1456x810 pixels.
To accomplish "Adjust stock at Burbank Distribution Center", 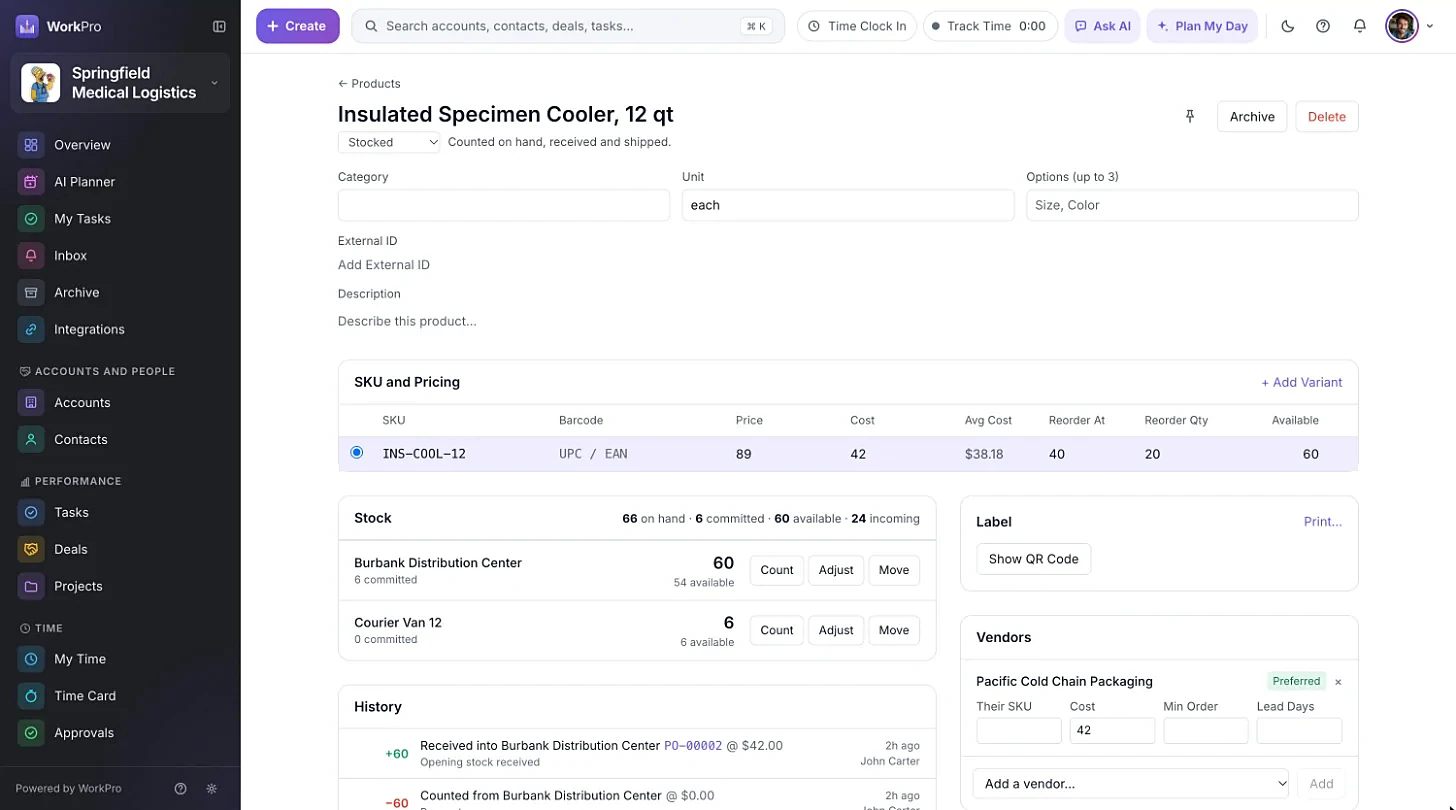I will [836, 570].
